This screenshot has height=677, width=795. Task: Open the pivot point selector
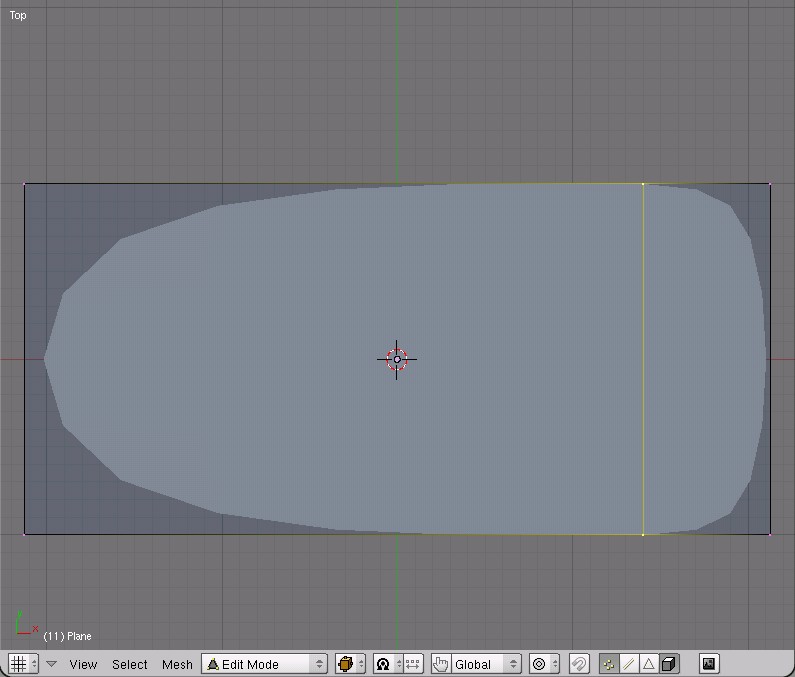tap(388, 664)
